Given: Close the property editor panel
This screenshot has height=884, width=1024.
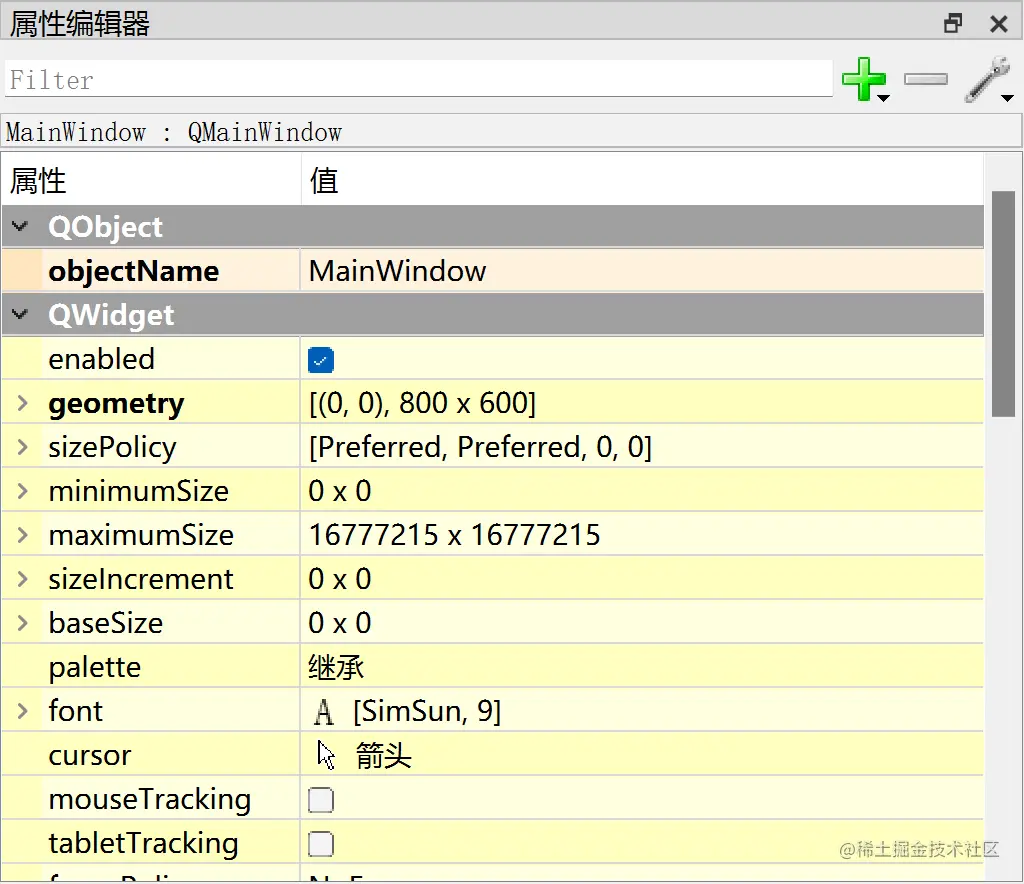Looking at the screenshot, I should point(999,24).
